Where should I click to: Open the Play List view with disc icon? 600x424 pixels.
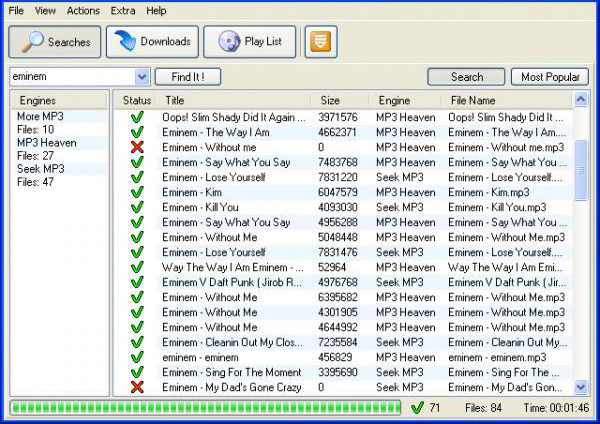pyautogui.click(x=250, y=42)
